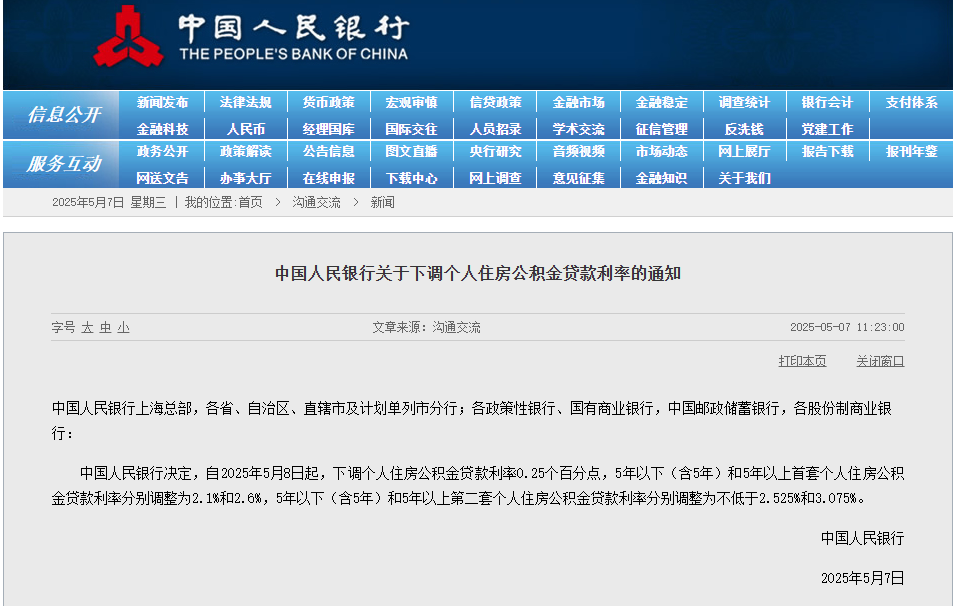Open 关于我们 page
Image resolution: width=955 pixels, height=606 pixels.
744,178
